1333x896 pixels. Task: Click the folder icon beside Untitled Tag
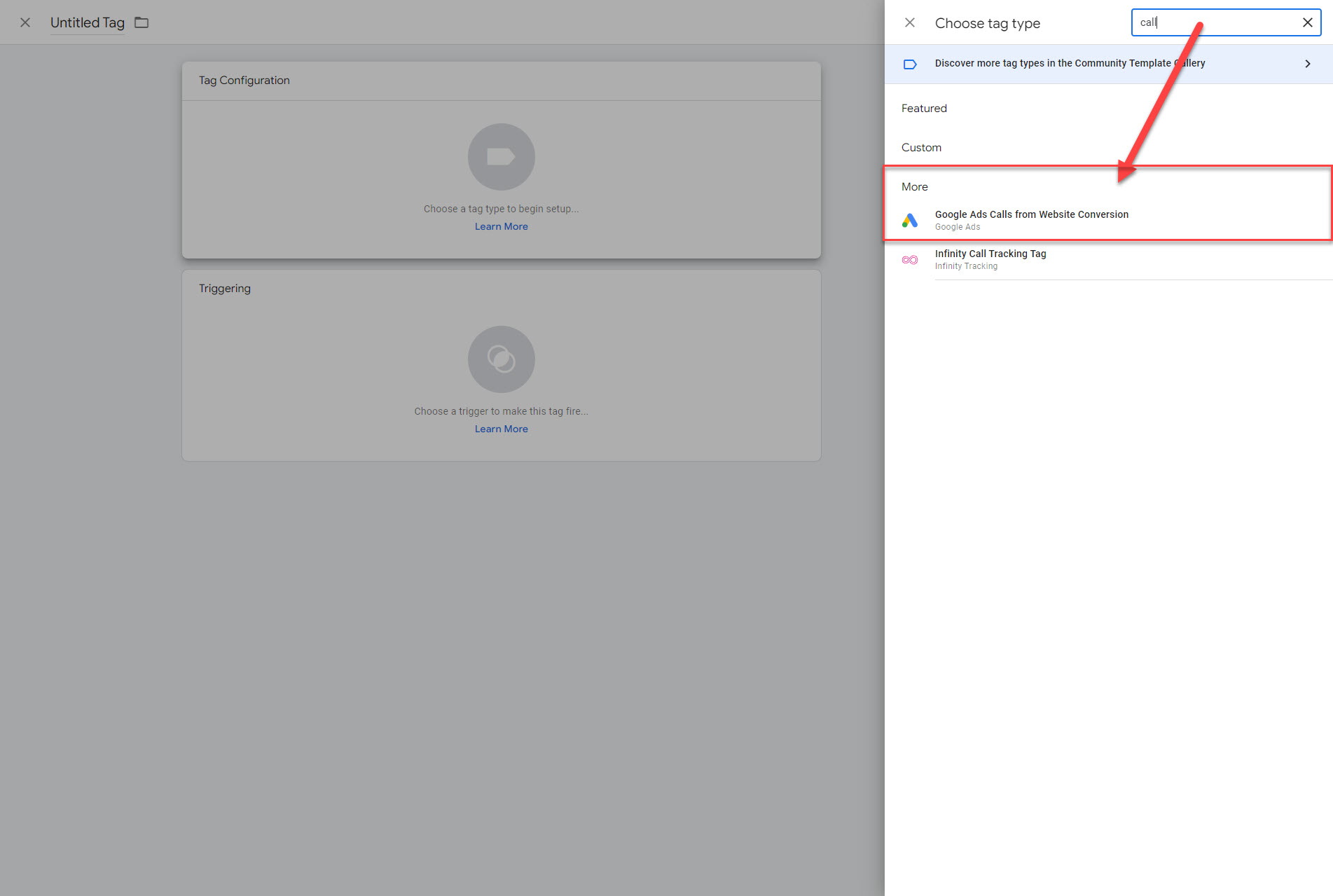coord(141,22)
